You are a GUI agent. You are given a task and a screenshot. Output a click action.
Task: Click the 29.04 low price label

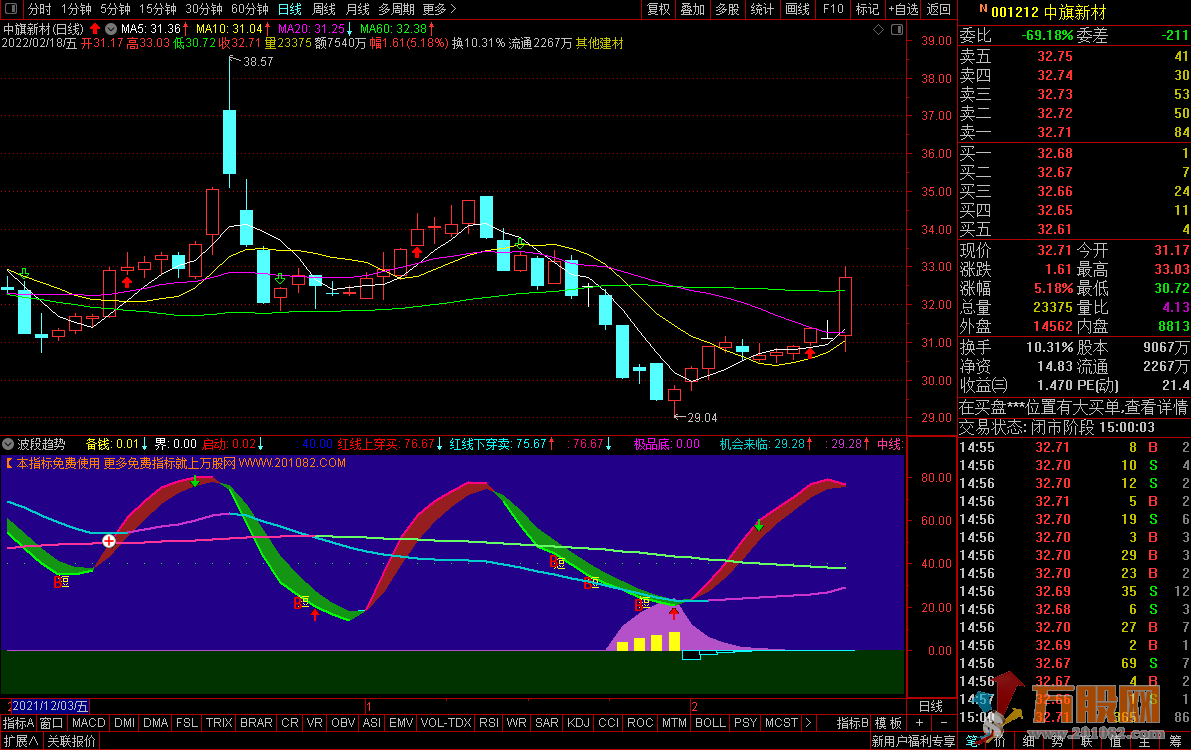702,417
